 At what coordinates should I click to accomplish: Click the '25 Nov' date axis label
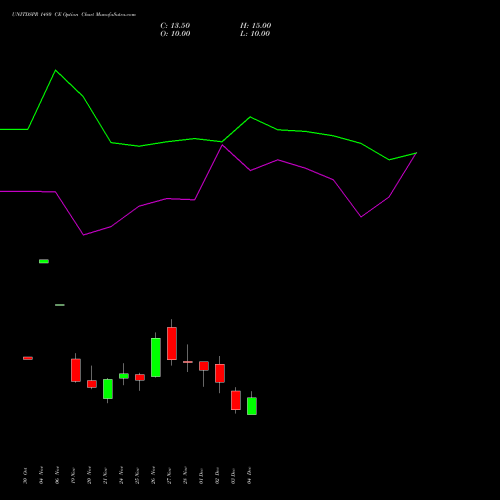coord(137,476)
